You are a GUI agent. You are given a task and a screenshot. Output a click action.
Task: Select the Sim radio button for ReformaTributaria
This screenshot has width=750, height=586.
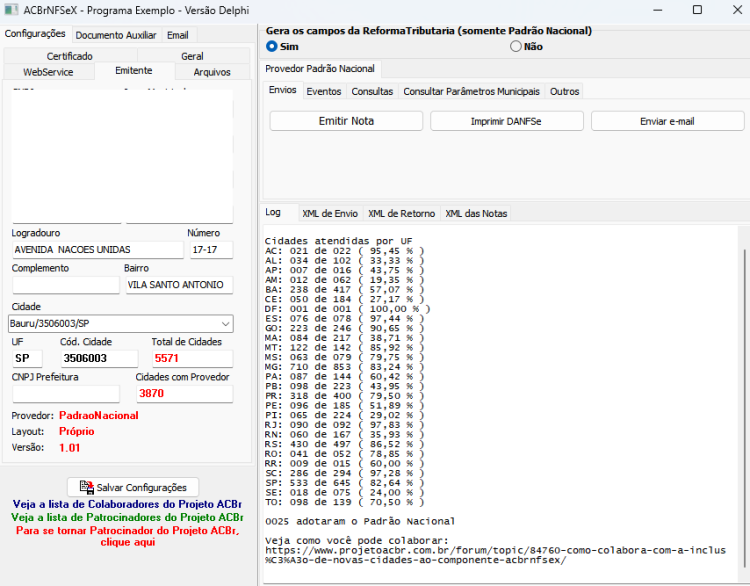coord(272,46)
